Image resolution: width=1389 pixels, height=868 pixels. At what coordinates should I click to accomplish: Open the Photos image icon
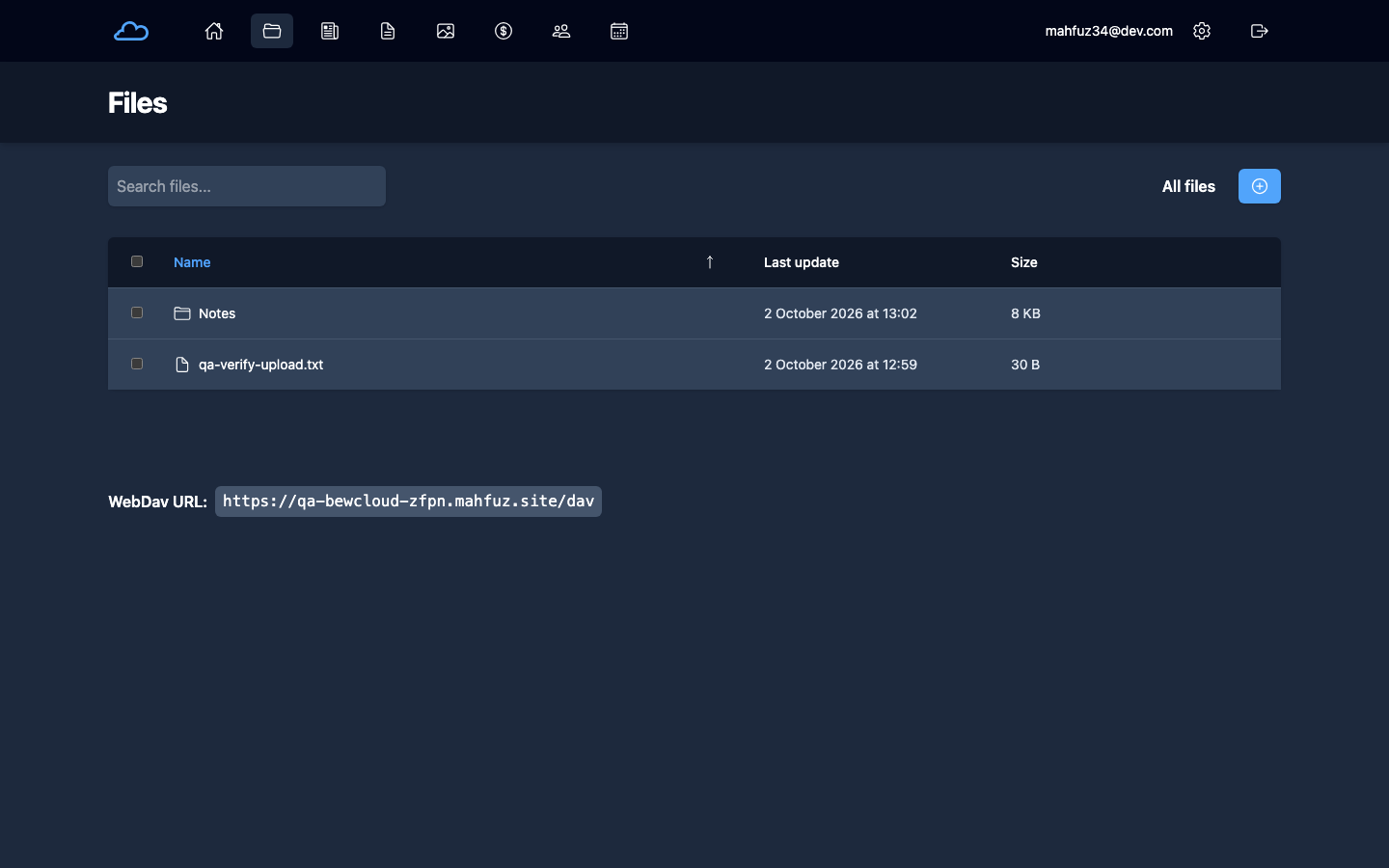[446, 31]
